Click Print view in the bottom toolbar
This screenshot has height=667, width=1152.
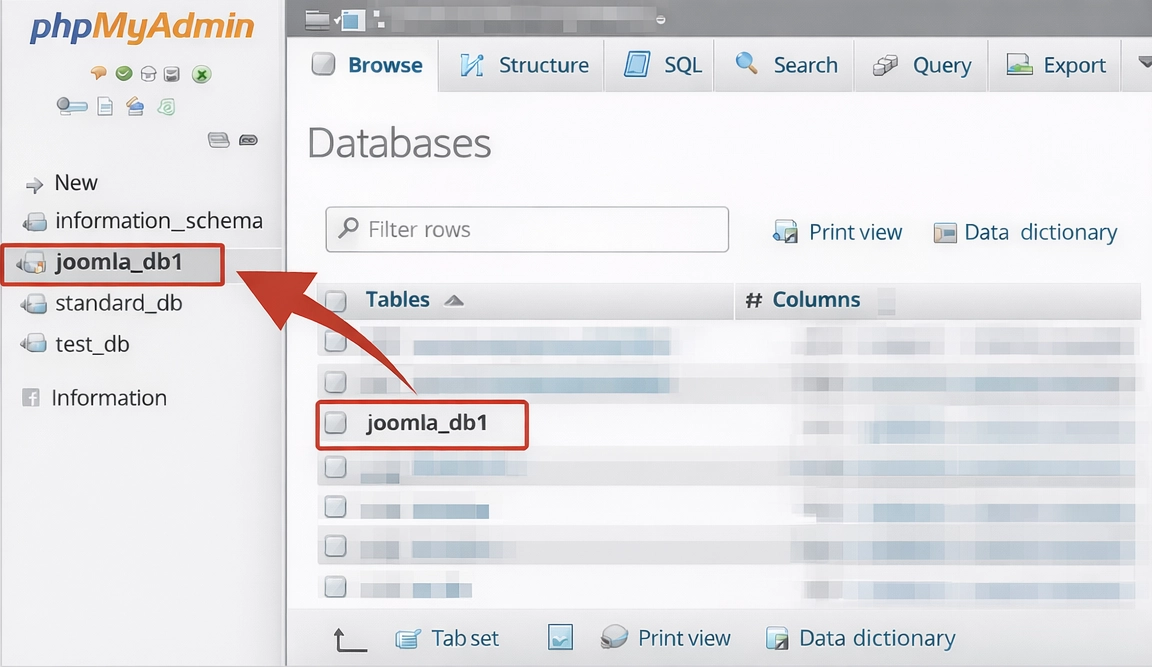click(666, 638)
